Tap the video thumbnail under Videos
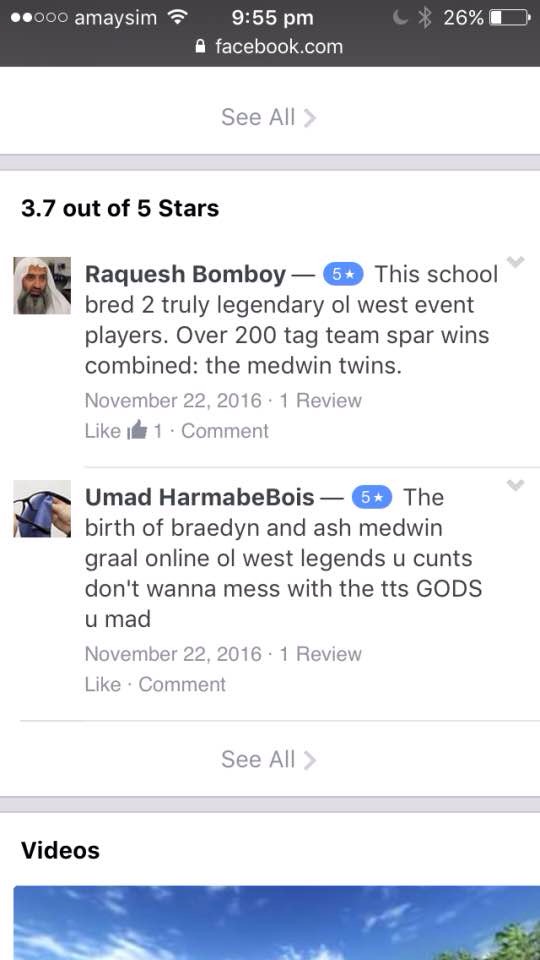Screen dimensions: 540x960 pos(277,923)
